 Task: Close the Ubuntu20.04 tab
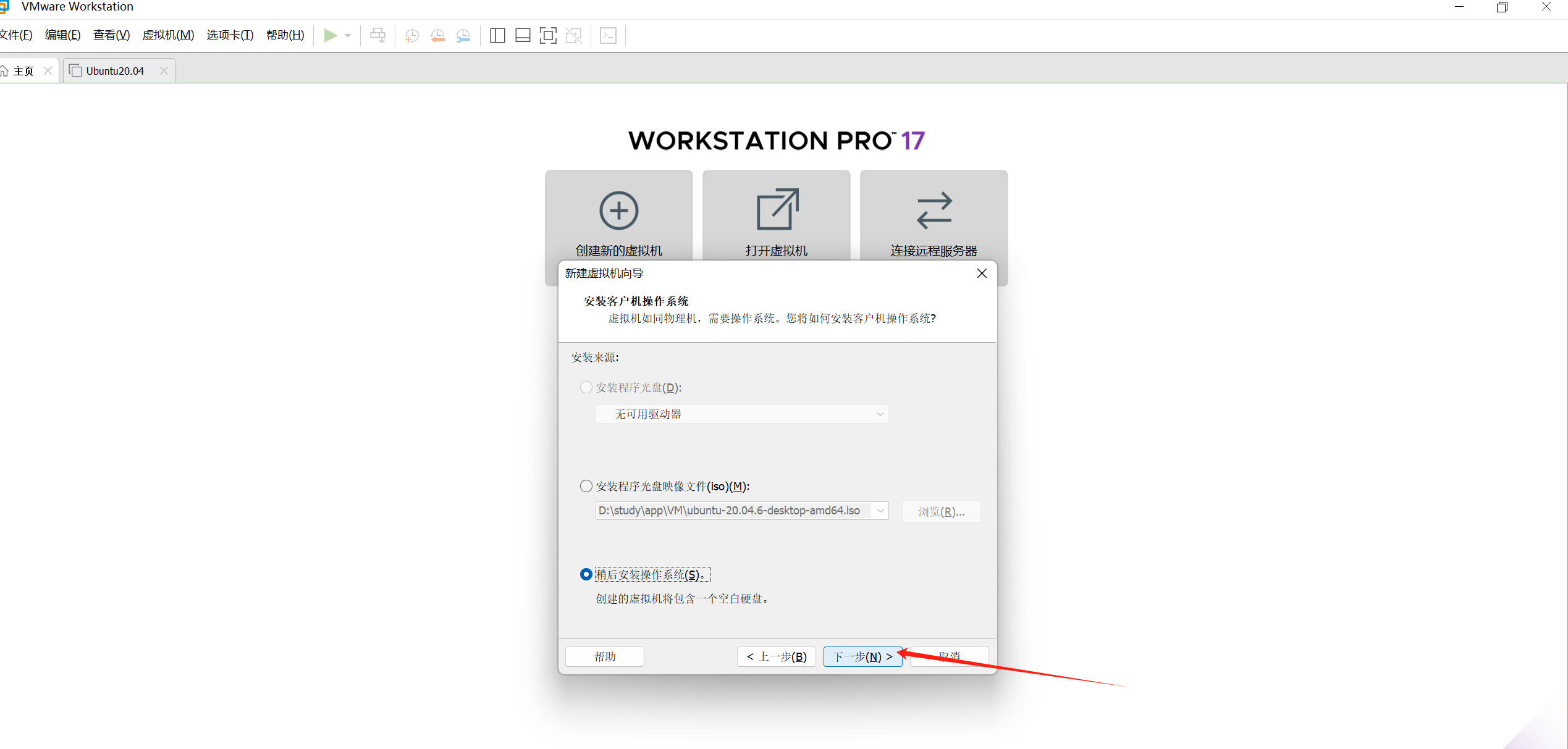tap(164, 70)
